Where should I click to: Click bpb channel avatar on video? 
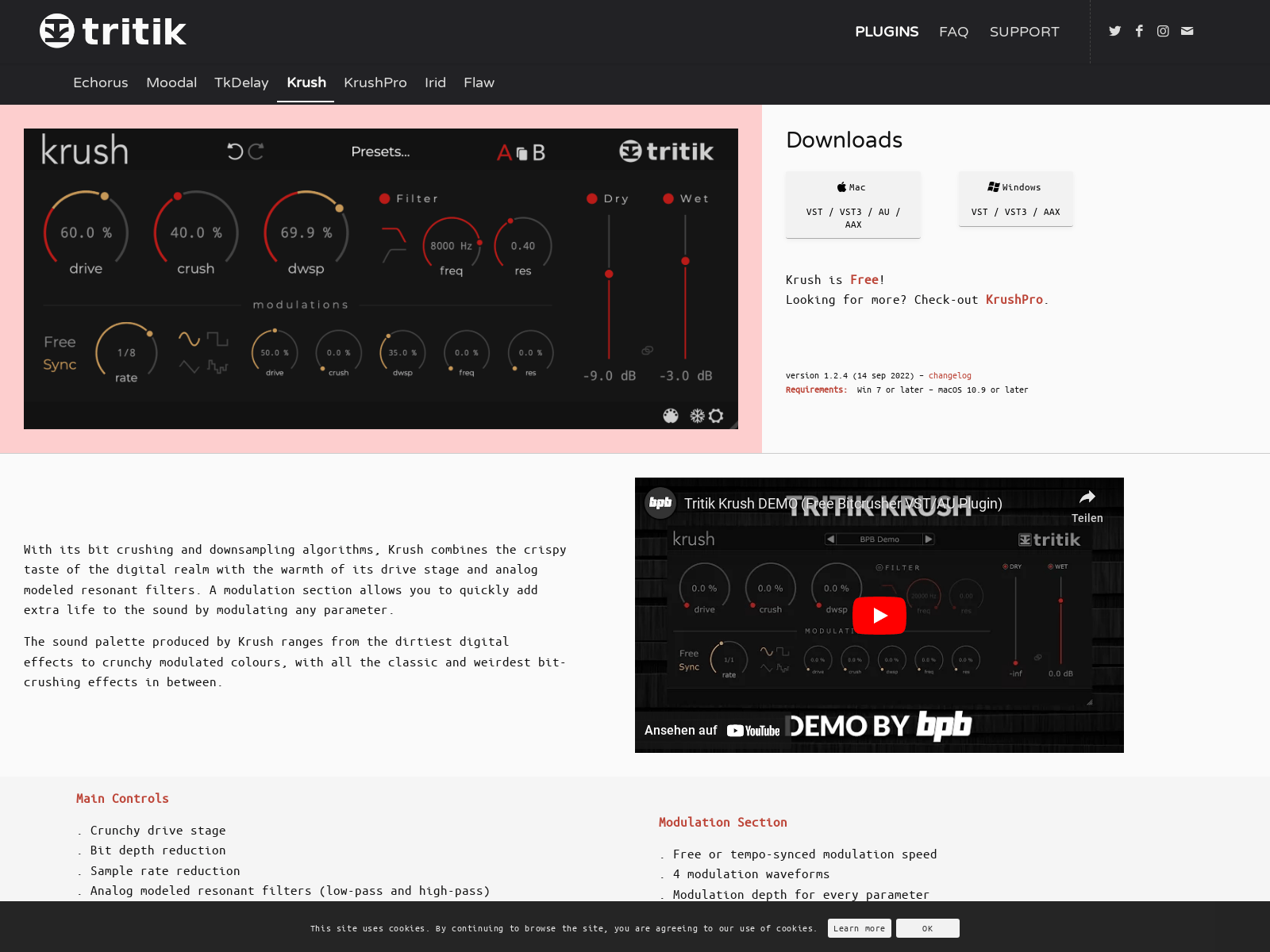point(660,503)
